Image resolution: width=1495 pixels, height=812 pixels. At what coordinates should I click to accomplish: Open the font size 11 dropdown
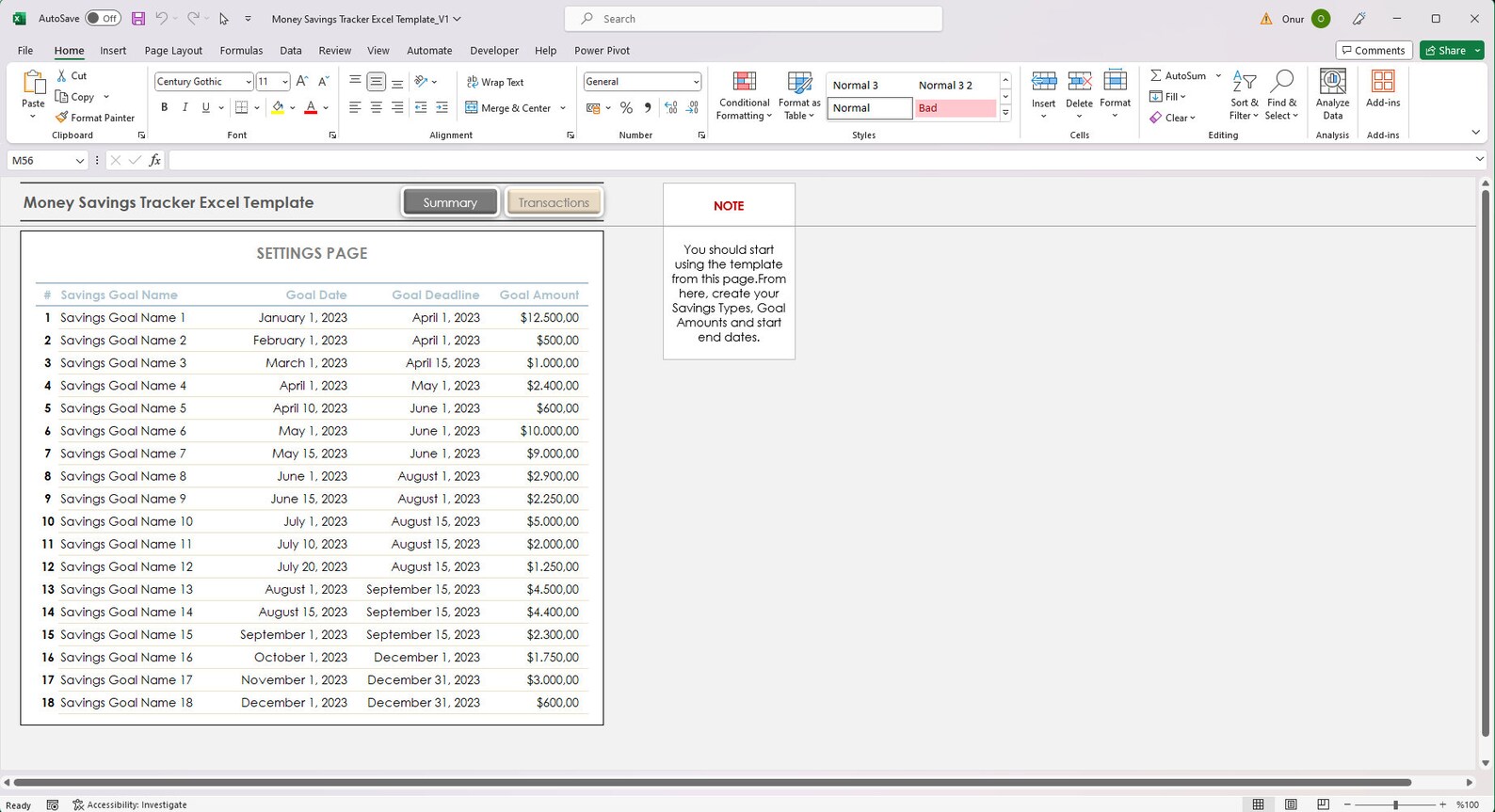284,82
